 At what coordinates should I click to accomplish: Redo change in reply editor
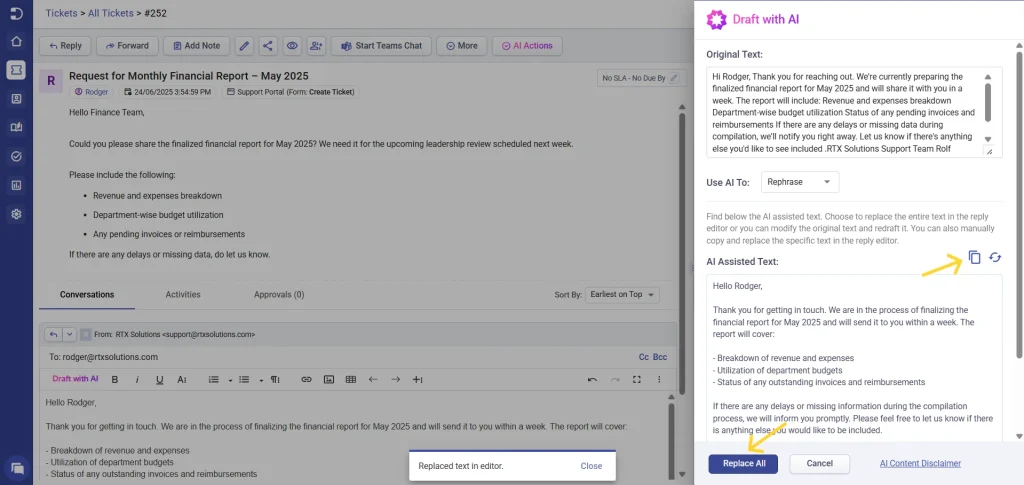click(x=615, y=379)
